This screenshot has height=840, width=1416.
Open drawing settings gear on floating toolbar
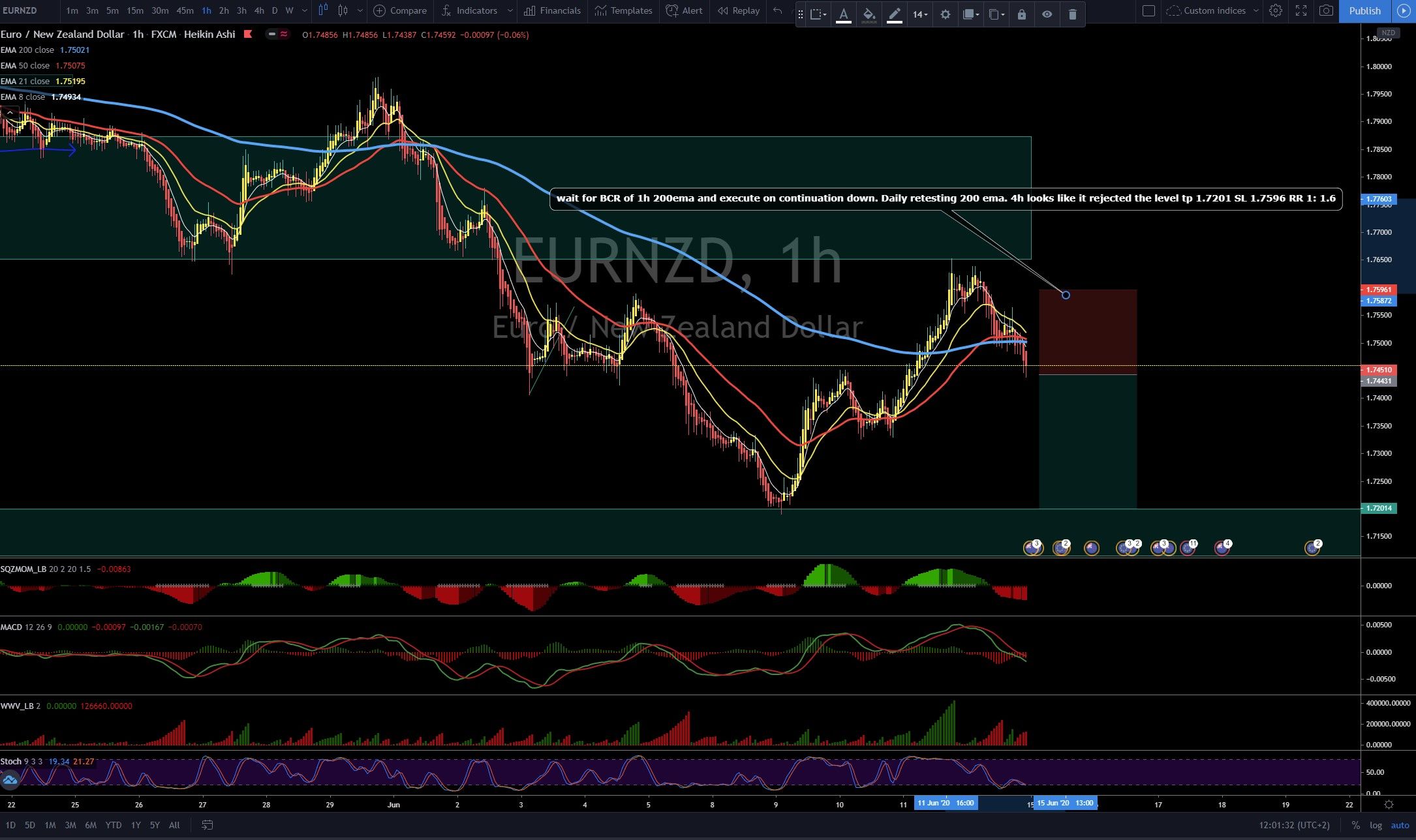945,14
